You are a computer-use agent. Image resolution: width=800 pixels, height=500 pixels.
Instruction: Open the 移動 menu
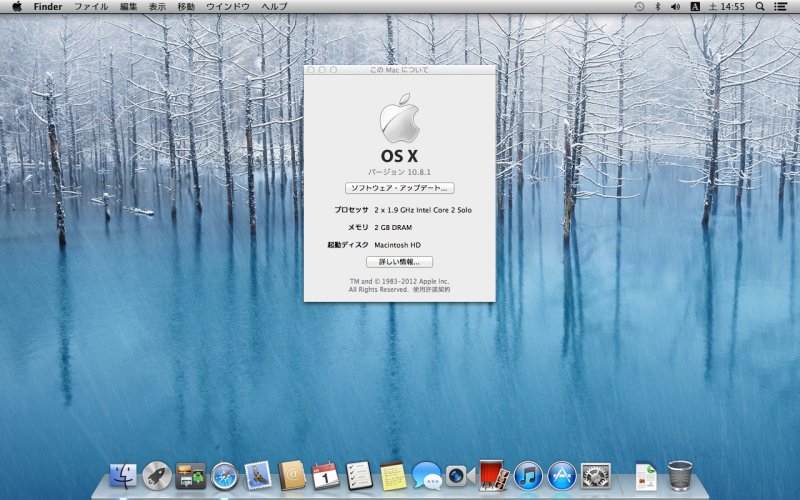[186, 7]
